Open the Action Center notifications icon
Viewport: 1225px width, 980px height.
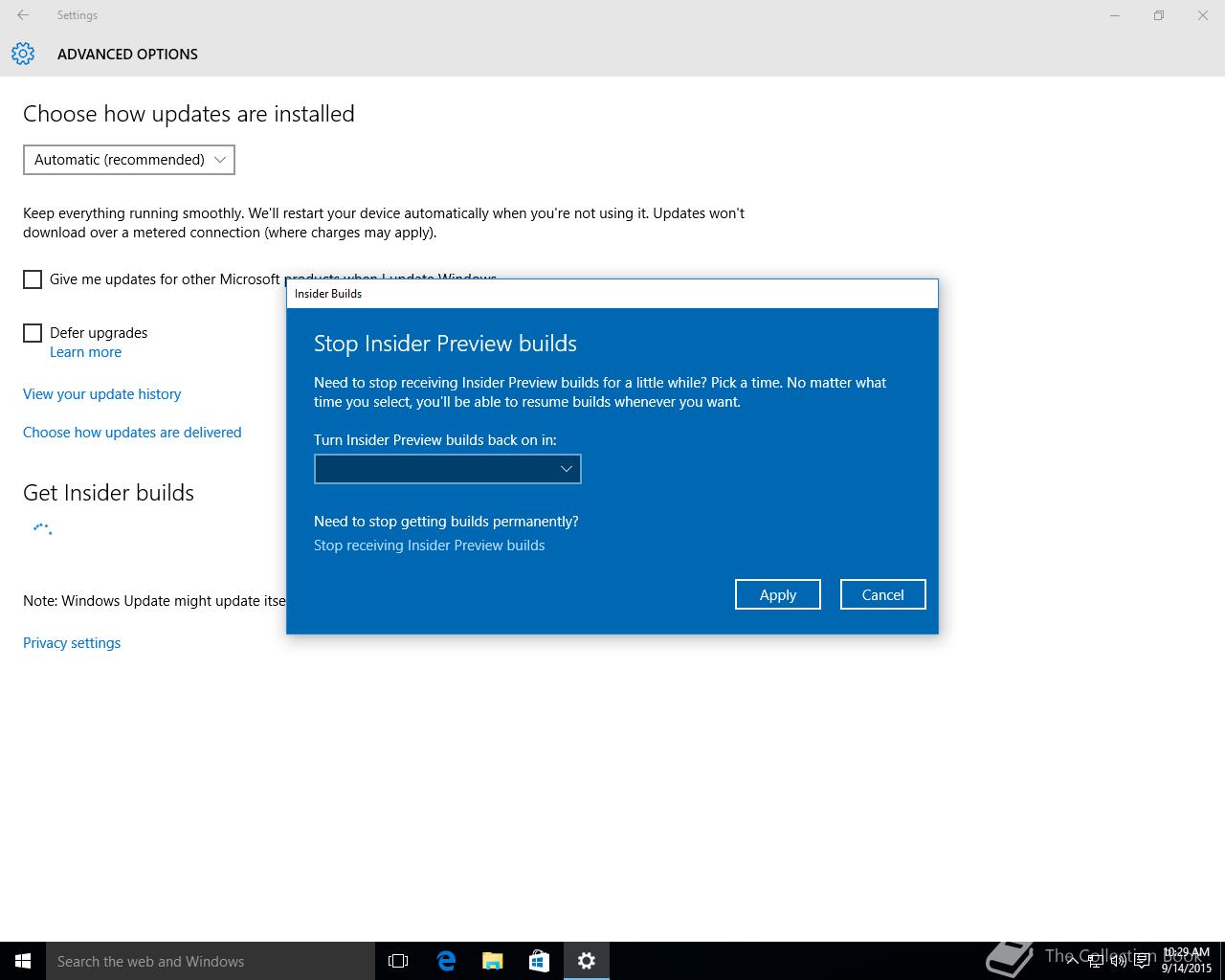coord(1142,961)
